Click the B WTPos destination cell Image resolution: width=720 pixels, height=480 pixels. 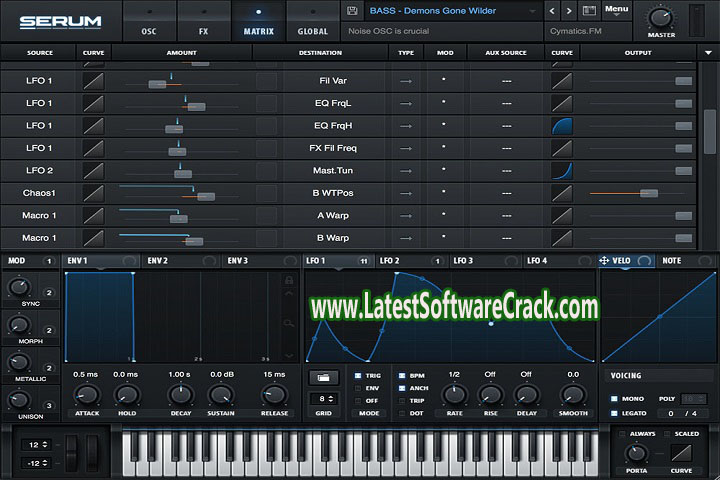click(333, 193)
